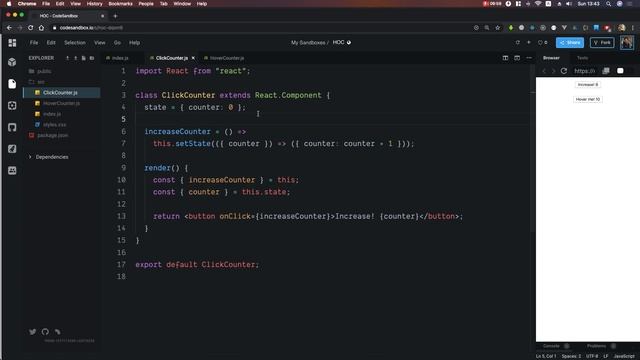
Task: Click the split editor layout icon
Action: click(x=505, y=58)
